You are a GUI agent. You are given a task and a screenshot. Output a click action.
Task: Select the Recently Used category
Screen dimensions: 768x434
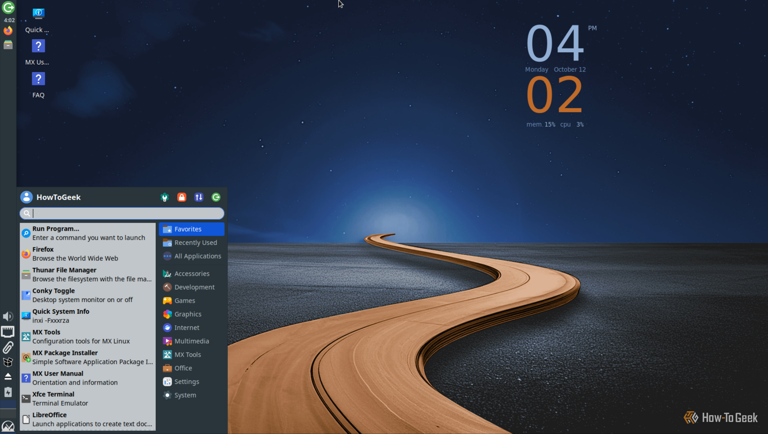tap(192, 242)
